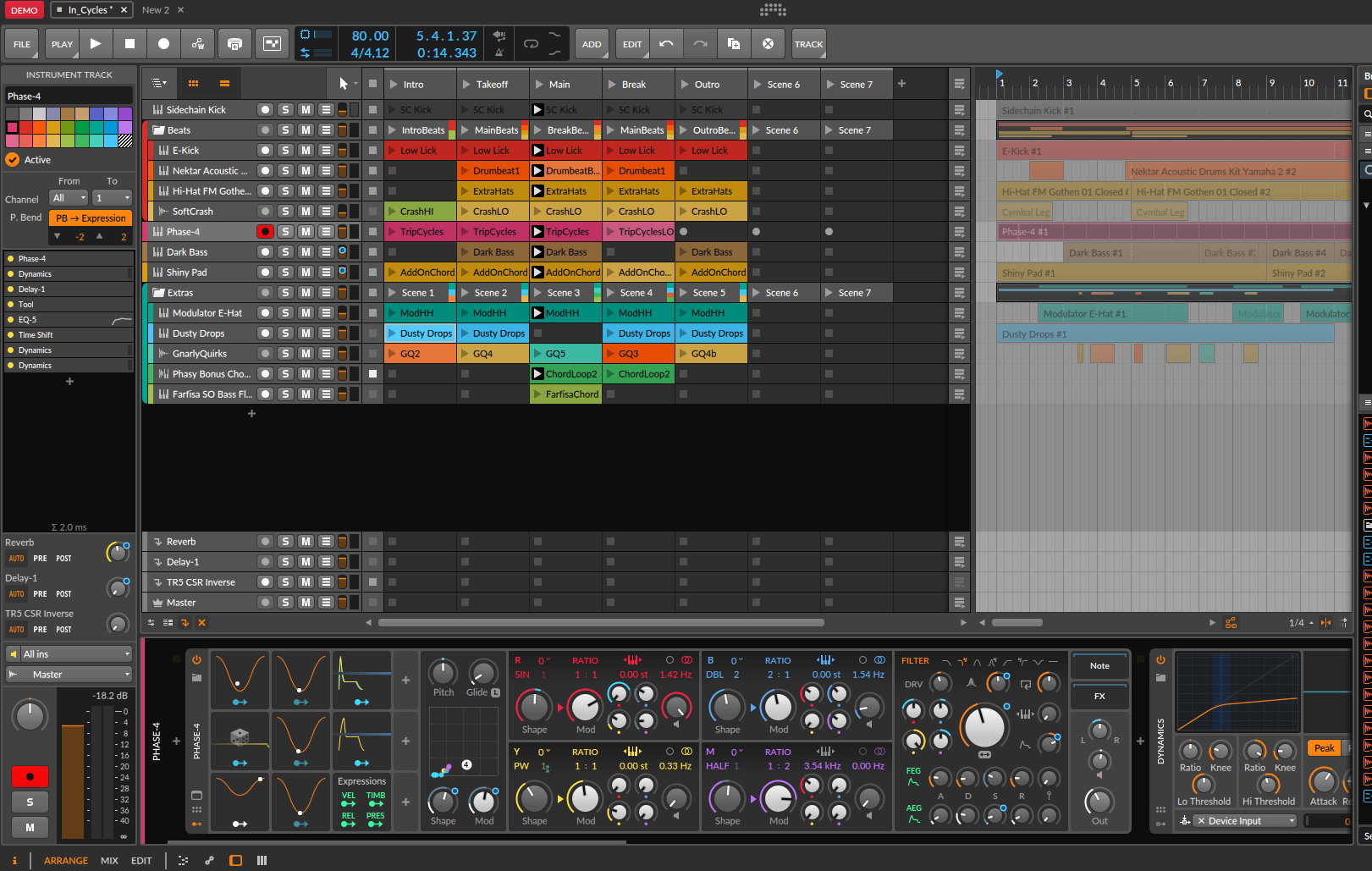This screenshot has height=871, width=1372.
Task: Switch to EDIT view in bottom bar
Action: 141,861
